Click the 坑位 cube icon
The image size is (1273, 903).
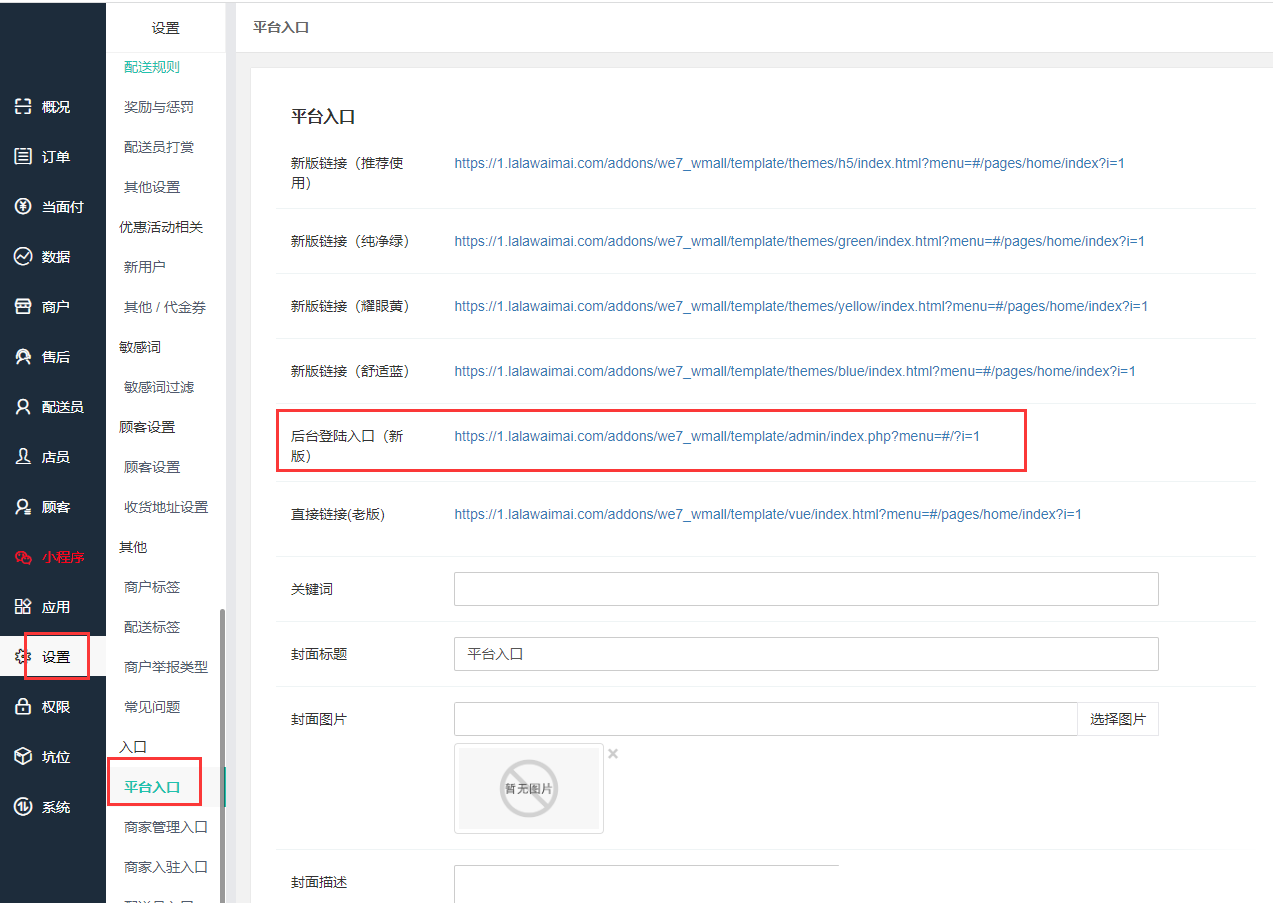pos(23,757)
